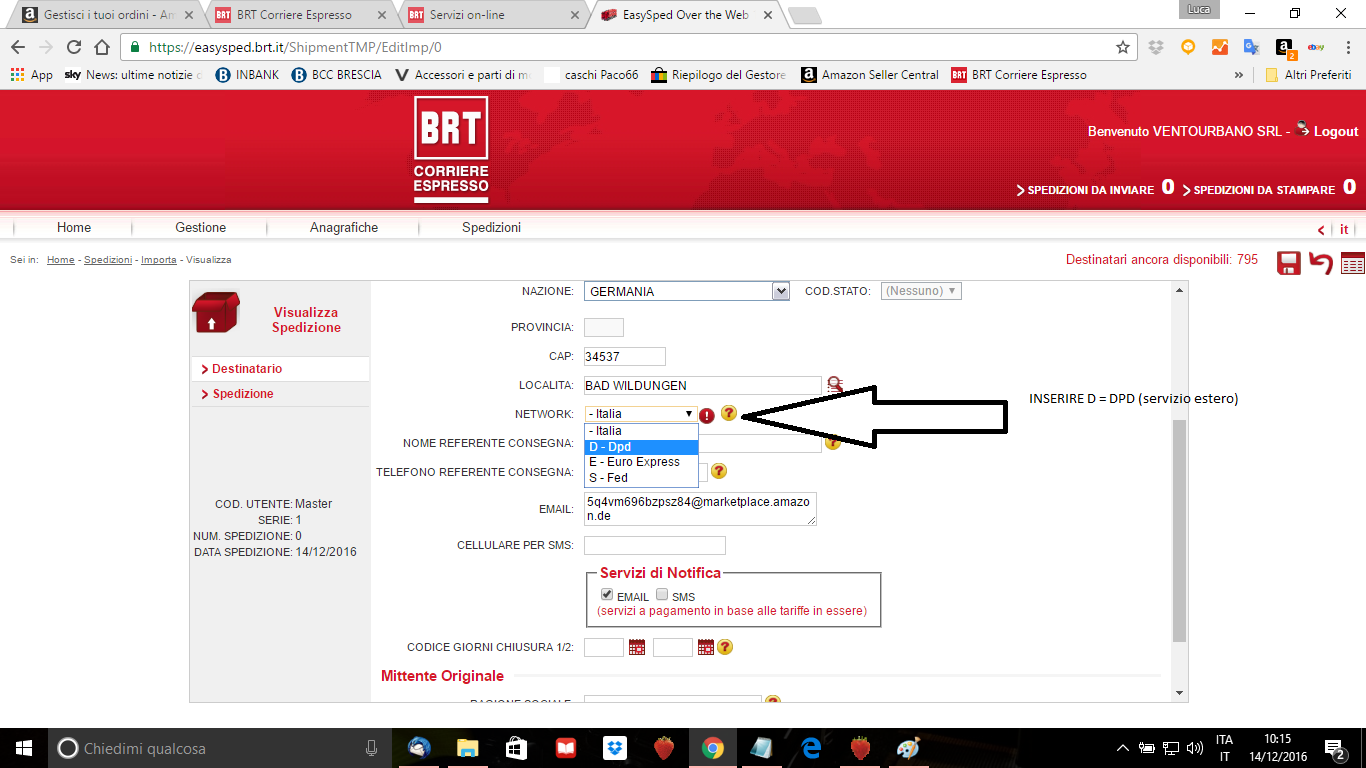Image resolution: width=1366 pixels, height=768 pixels.
Task: Uncheck the EMAIL notification checkbox
Action: (607, 595)
